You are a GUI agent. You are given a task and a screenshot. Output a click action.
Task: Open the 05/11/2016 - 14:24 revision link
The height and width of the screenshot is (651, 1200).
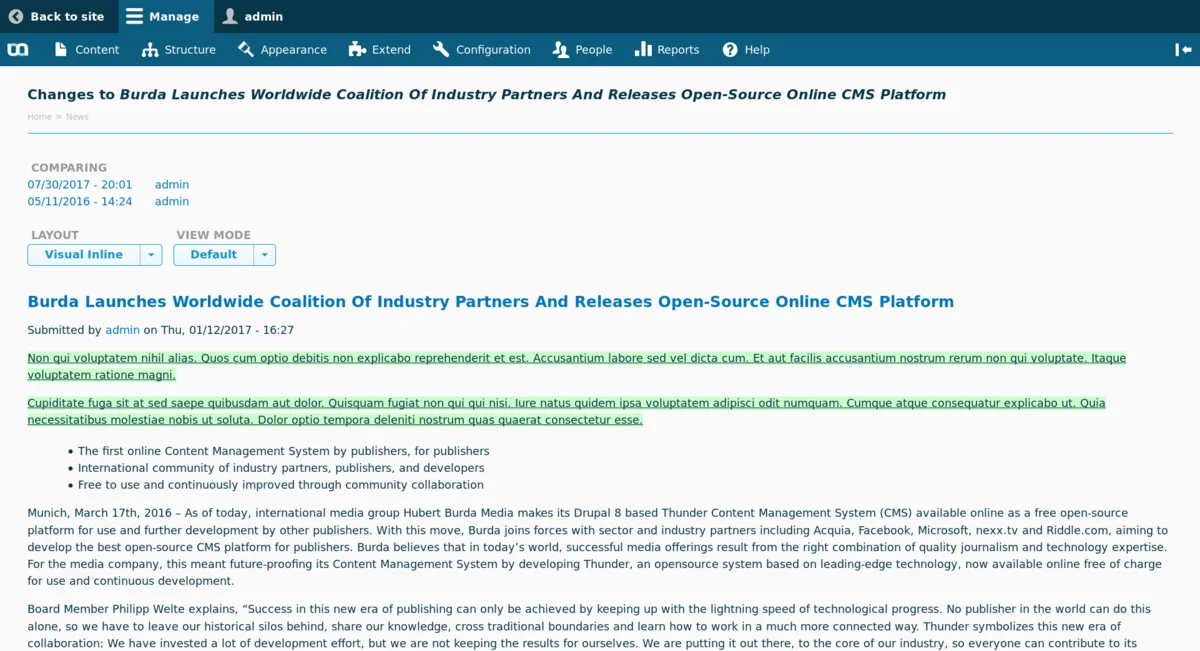[80, 201]
